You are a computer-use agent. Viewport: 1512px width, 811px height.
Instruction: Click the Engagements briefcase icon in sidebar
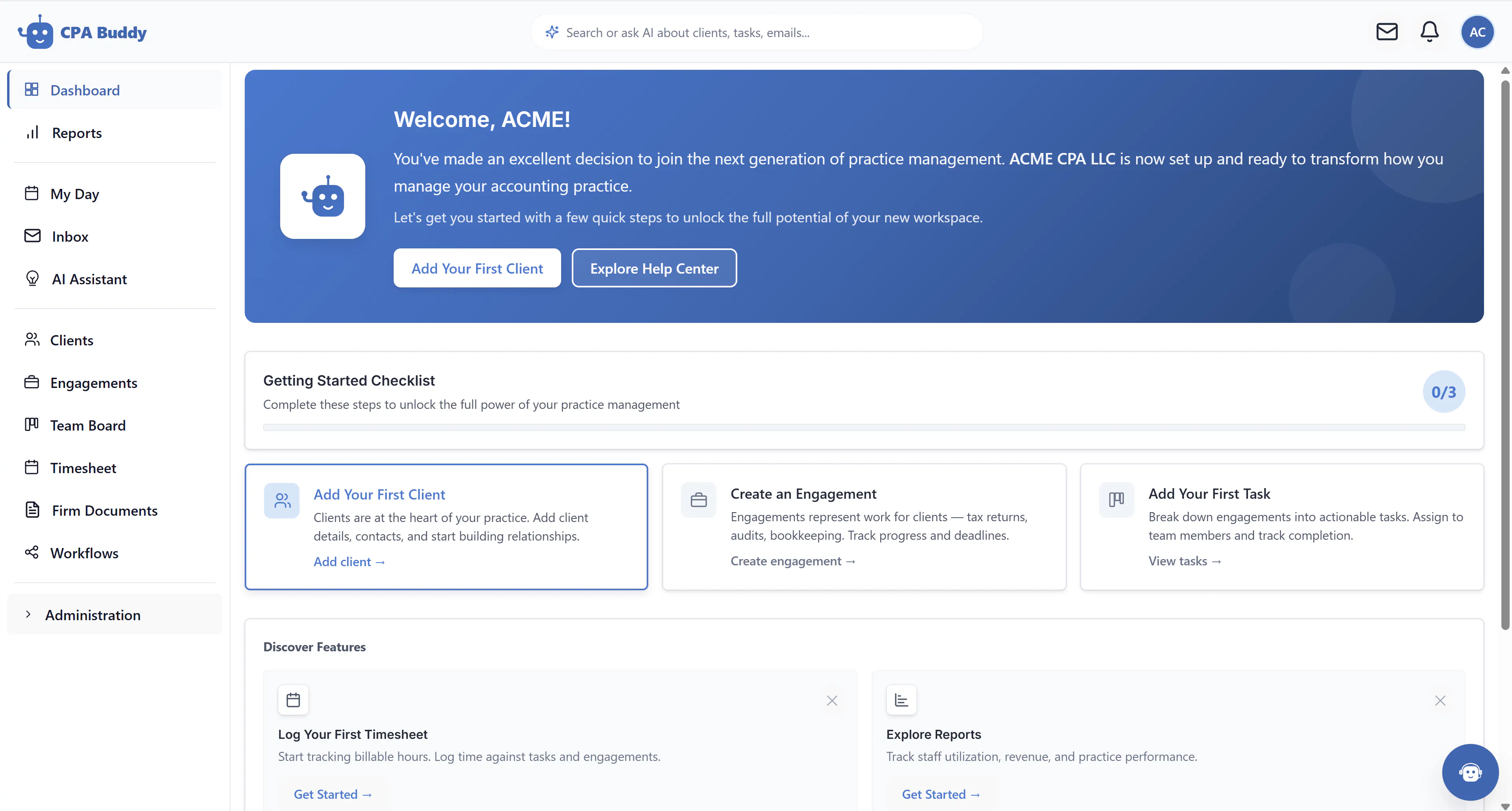pyautogui.click(x=32, y=382)
